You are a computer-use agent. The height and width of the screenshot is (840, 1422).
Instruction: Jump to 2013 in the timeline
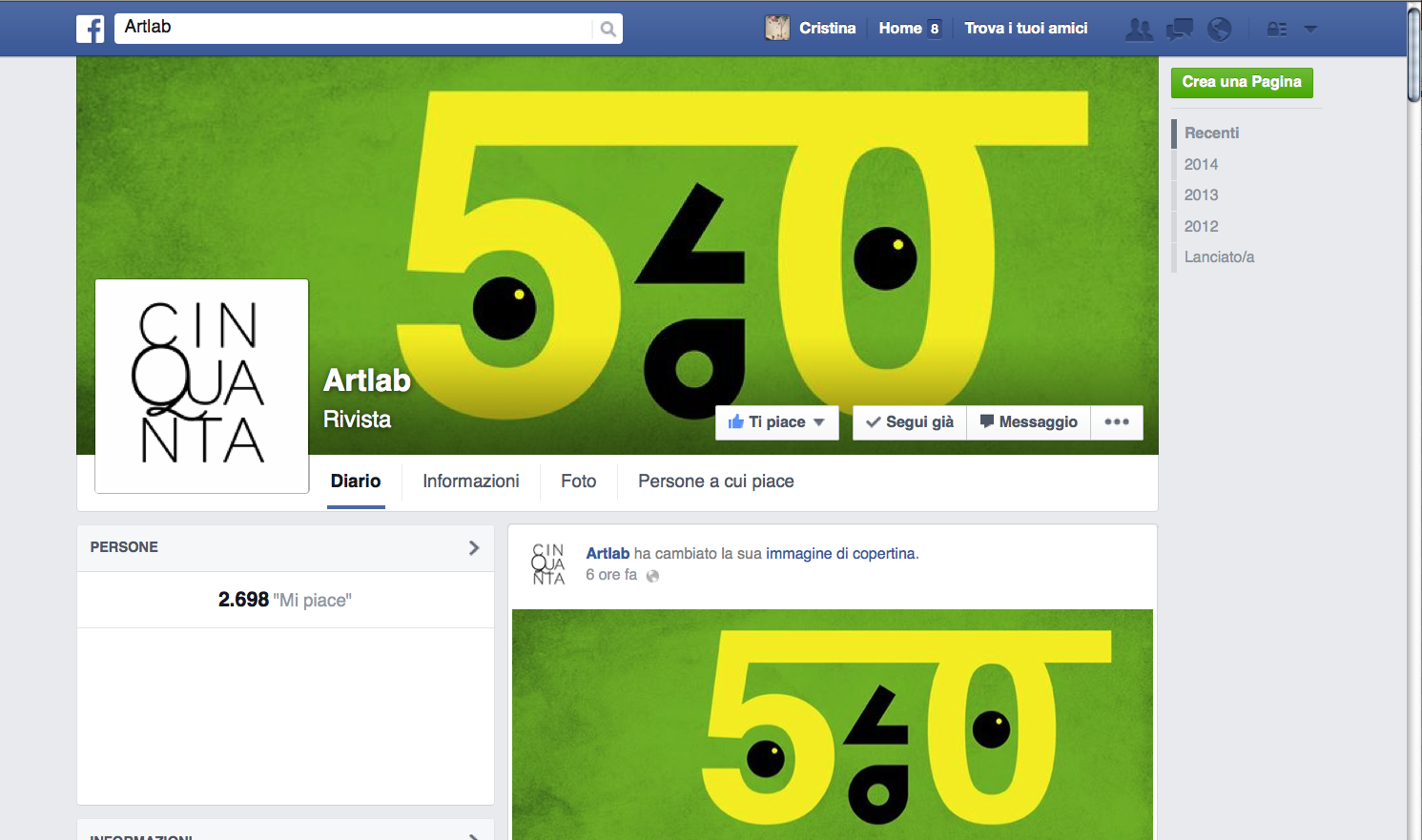(x=1201, y=195)
